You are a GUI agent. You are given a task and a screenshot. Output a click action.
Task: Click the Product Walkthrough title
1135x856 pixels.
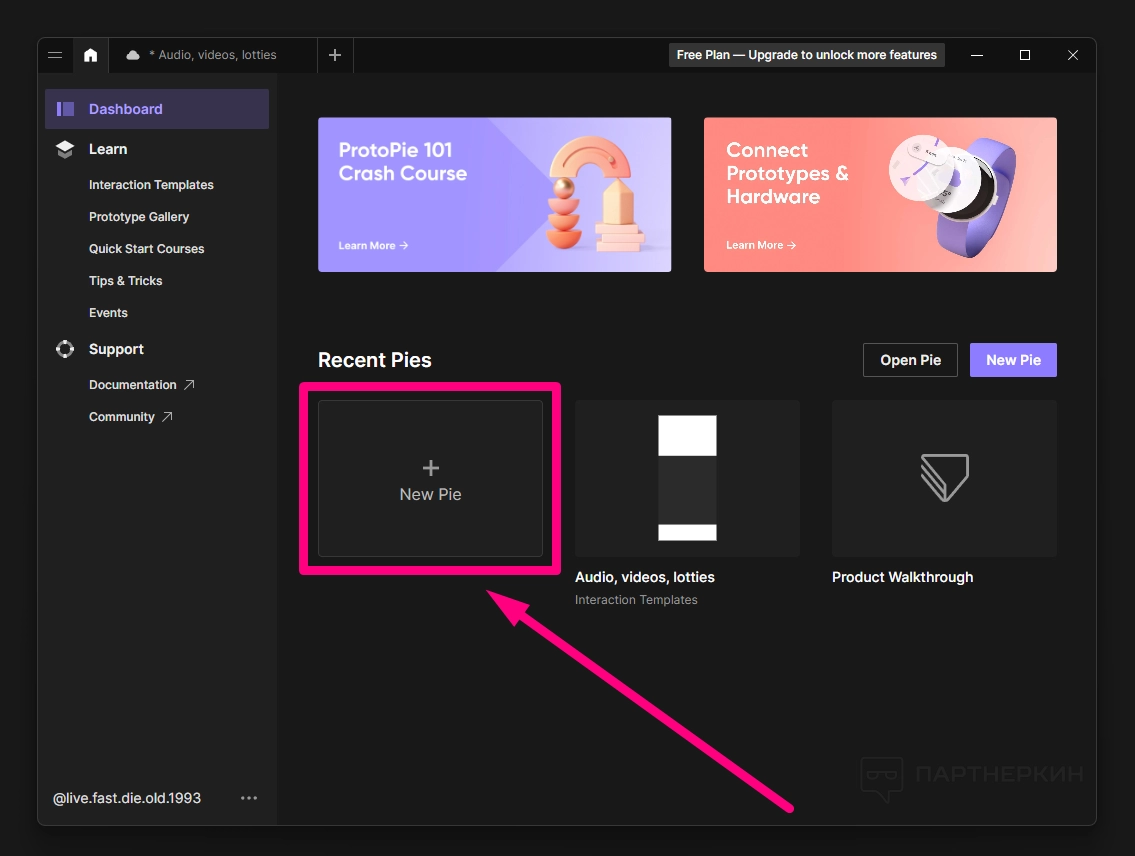coord(903,577)
